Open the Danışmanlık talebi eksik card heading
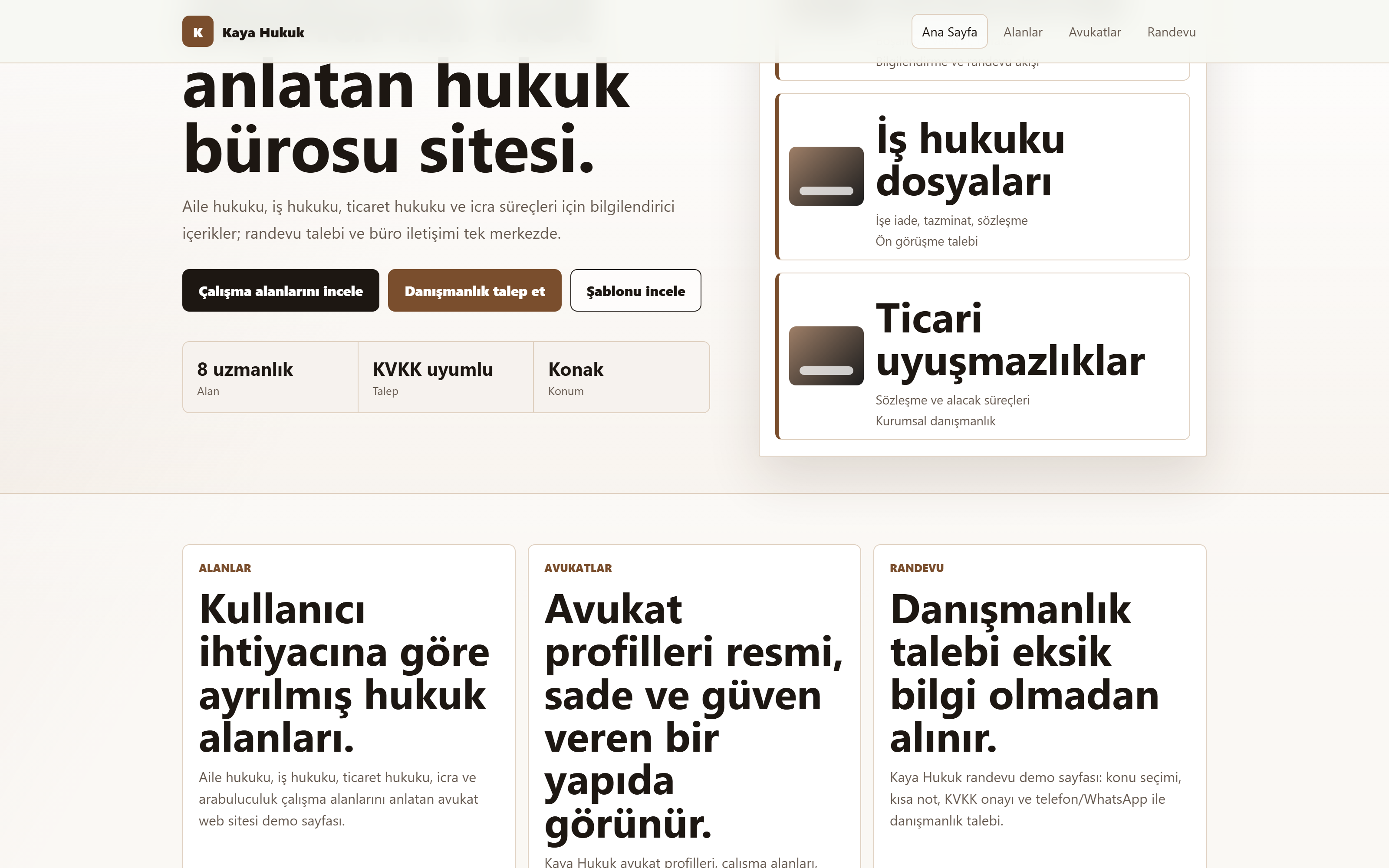Viewport: 1389px width, 868px height. 1024,673
